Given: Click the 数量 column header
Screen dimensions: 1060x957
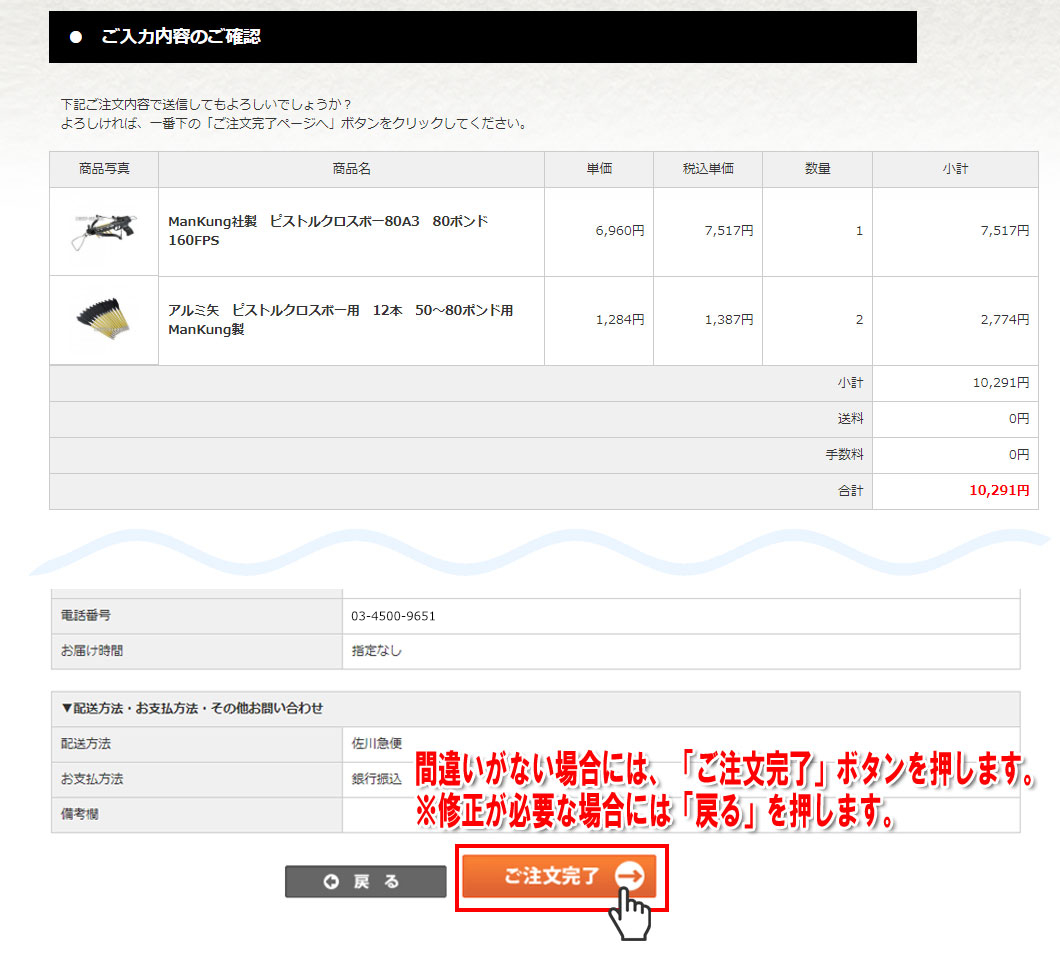Looking at the screenshot, I should point(817,169).
